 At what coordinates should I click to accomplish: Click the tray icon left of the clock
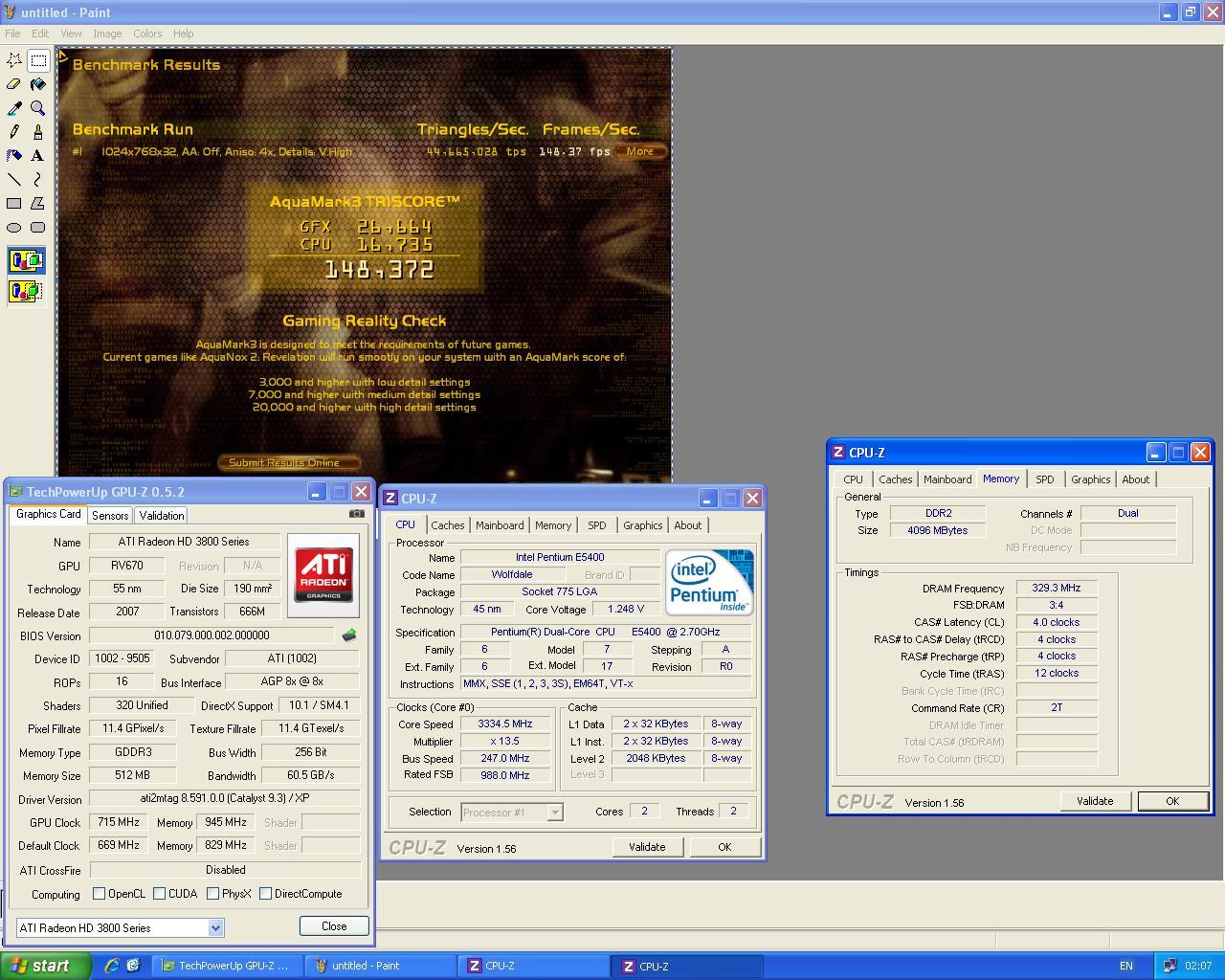(x=1169, y=966)
